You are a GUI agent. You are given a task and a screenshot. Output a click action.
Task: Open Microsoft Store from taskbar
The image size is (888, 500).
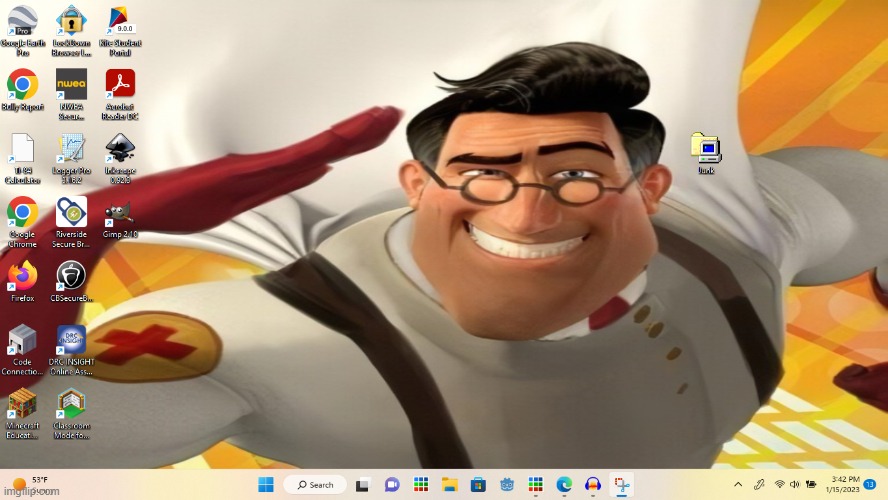pos(478,485)
